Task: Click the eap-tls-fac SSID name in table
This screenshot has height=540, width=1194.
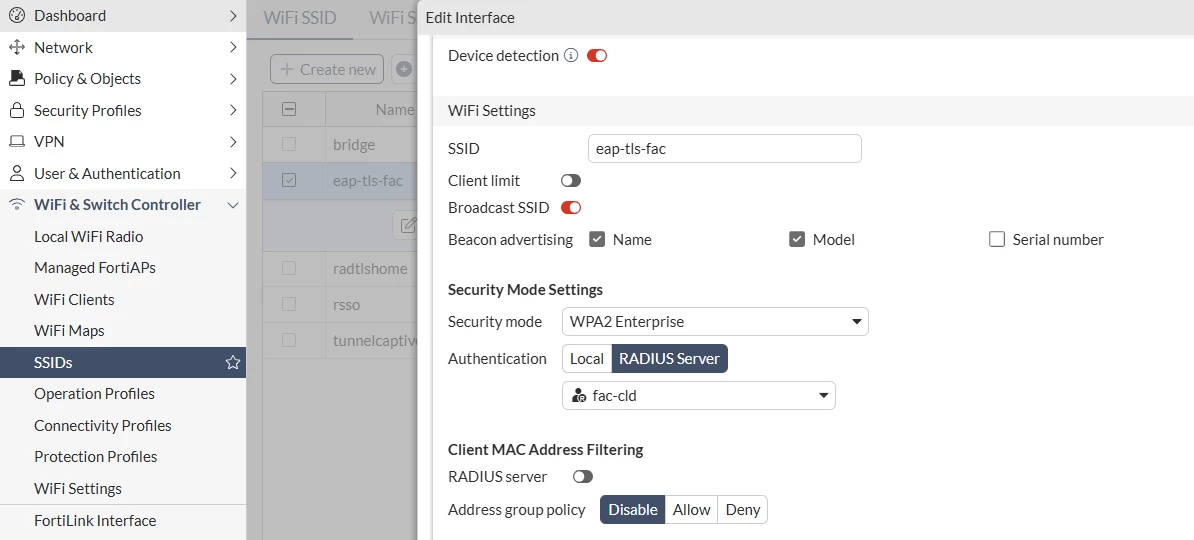Action: [368, 181]
